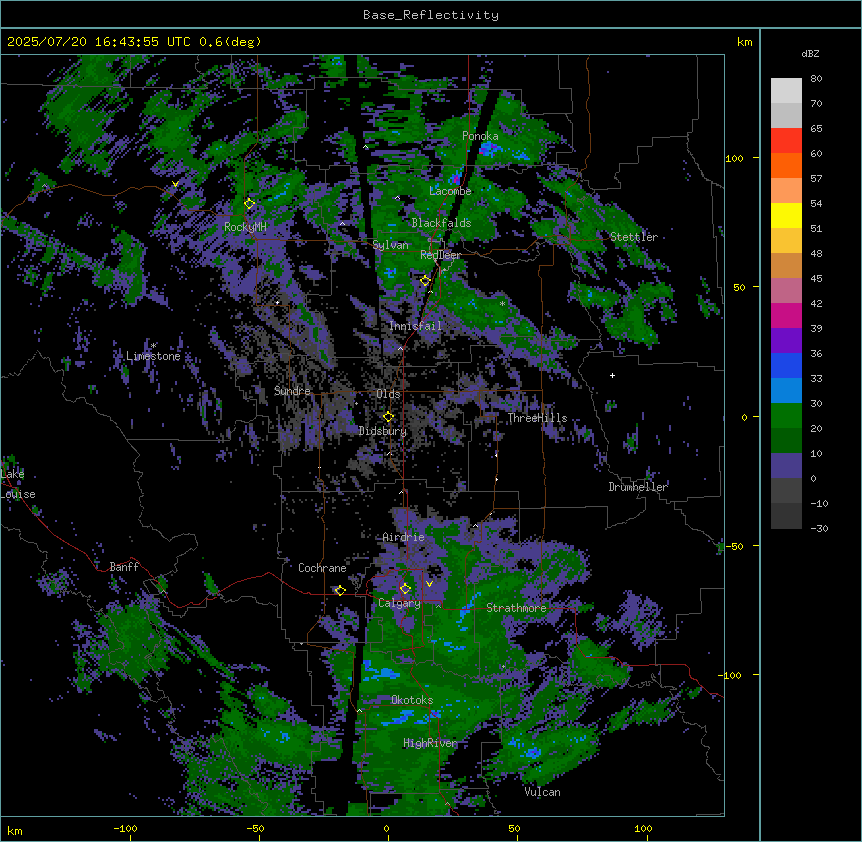Click the dBZ legend heading

point(810,54)
